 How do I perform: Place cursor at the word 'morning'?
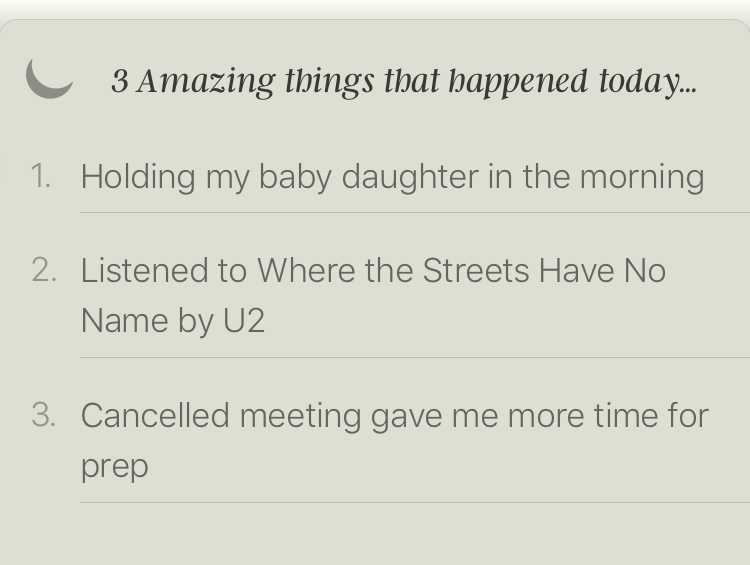(642, 177)
